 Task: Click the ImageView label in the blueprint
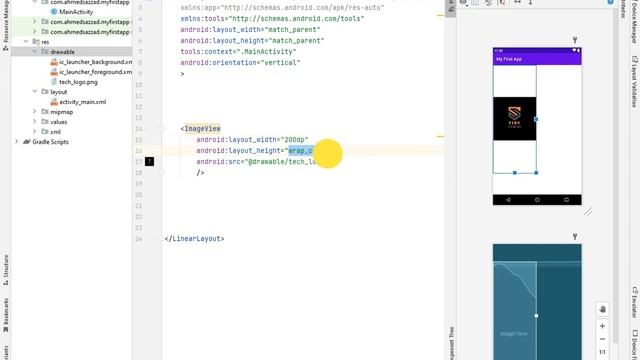[x=514, y=333]
